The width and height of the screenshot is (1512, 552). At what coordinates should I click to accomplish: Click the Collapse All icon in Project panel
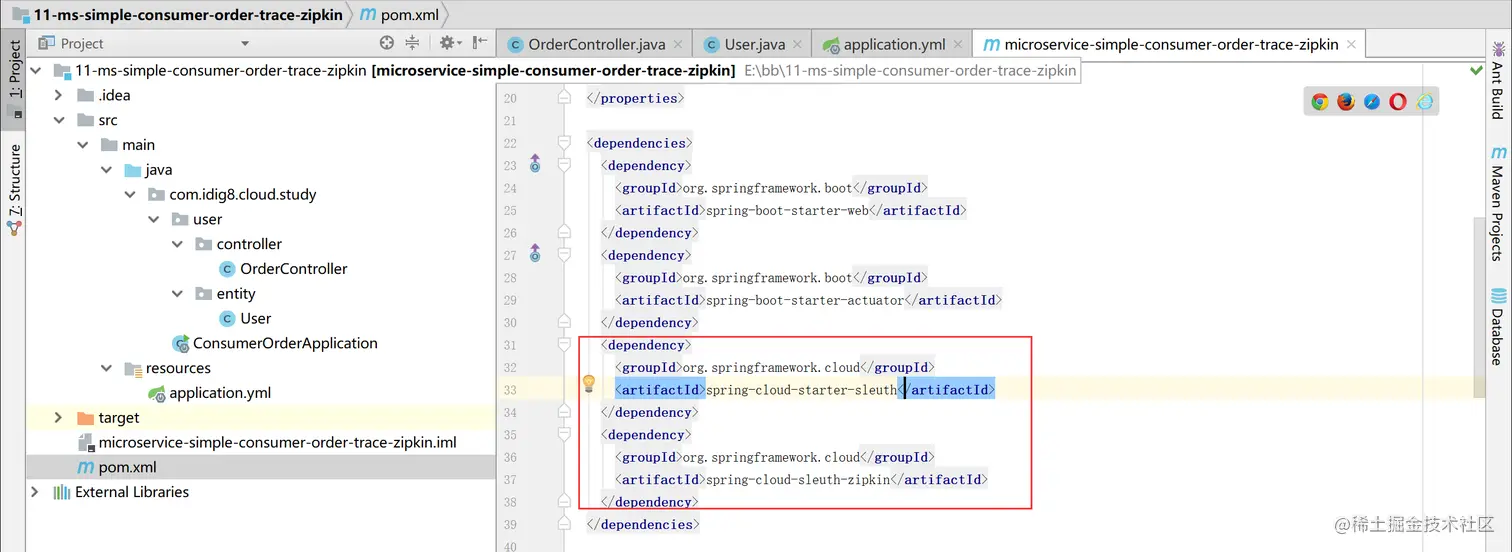412,43
